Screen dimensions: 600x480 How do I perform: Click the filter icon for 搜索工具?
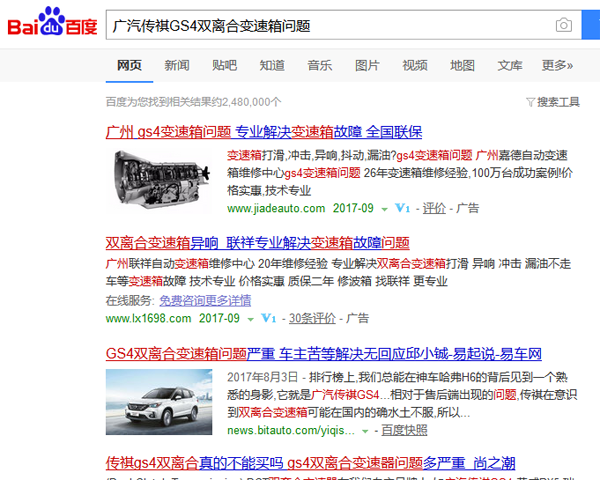tap(530, 102)
